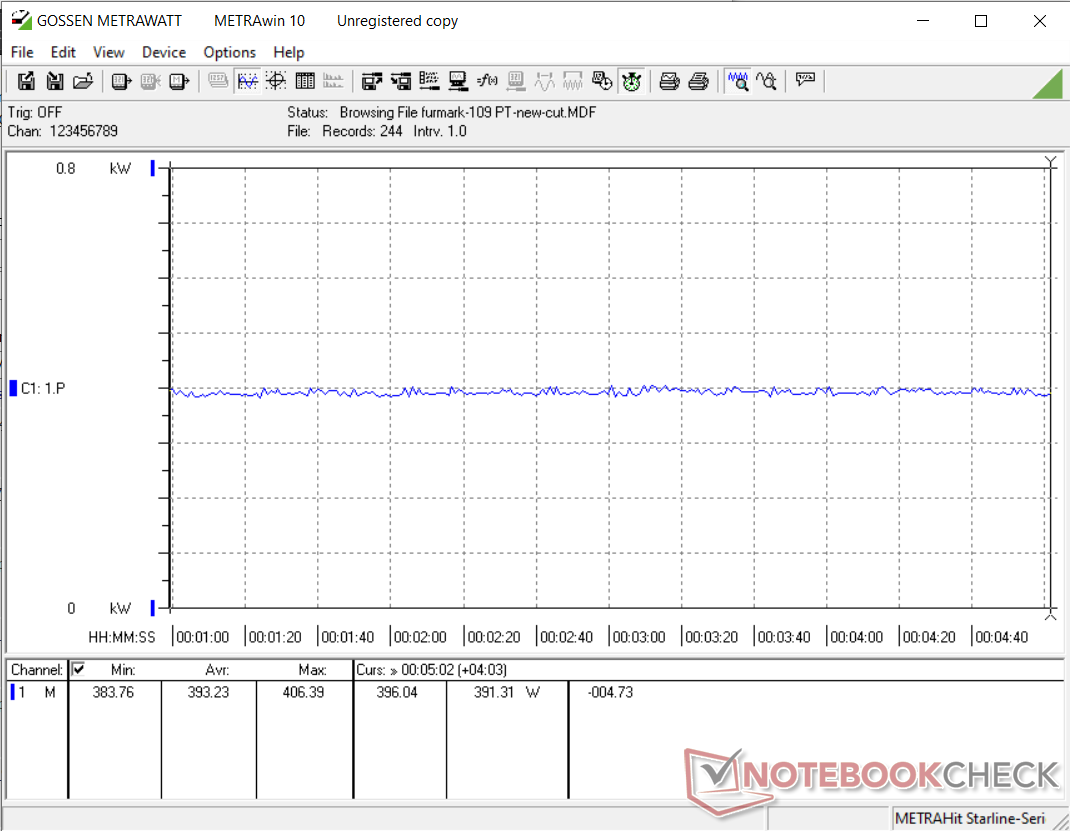Click the Min value 383.76
Image resolution: width=1070 pixels, height=831 pixels.
113,692
